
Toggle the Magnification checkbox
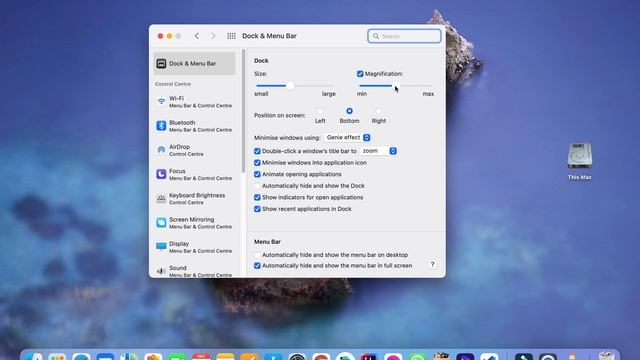[x=360, y=74]
